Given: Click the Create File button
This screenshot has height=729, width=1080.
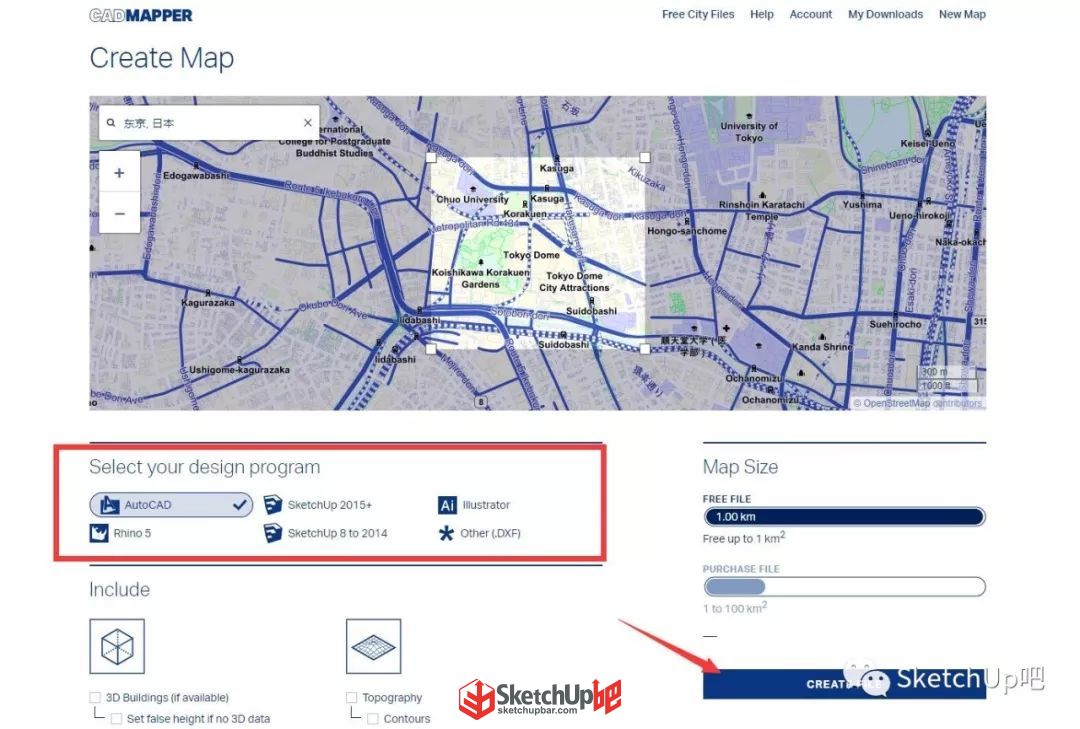Looking at the screenshot, I should click(x=844, y=684).
